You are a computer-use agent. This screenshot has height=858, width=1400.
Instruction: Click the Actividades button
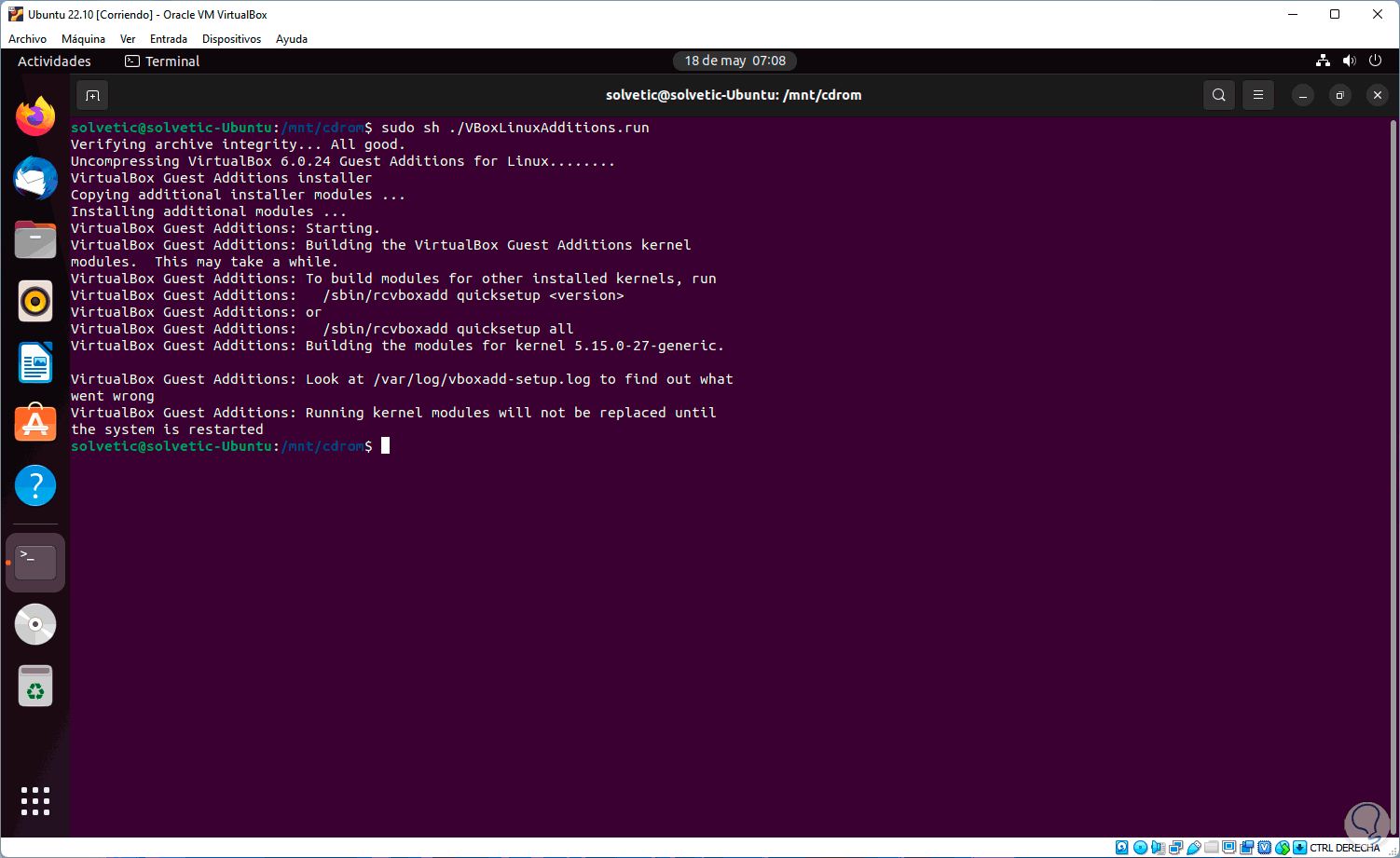(x=54, y=61)
